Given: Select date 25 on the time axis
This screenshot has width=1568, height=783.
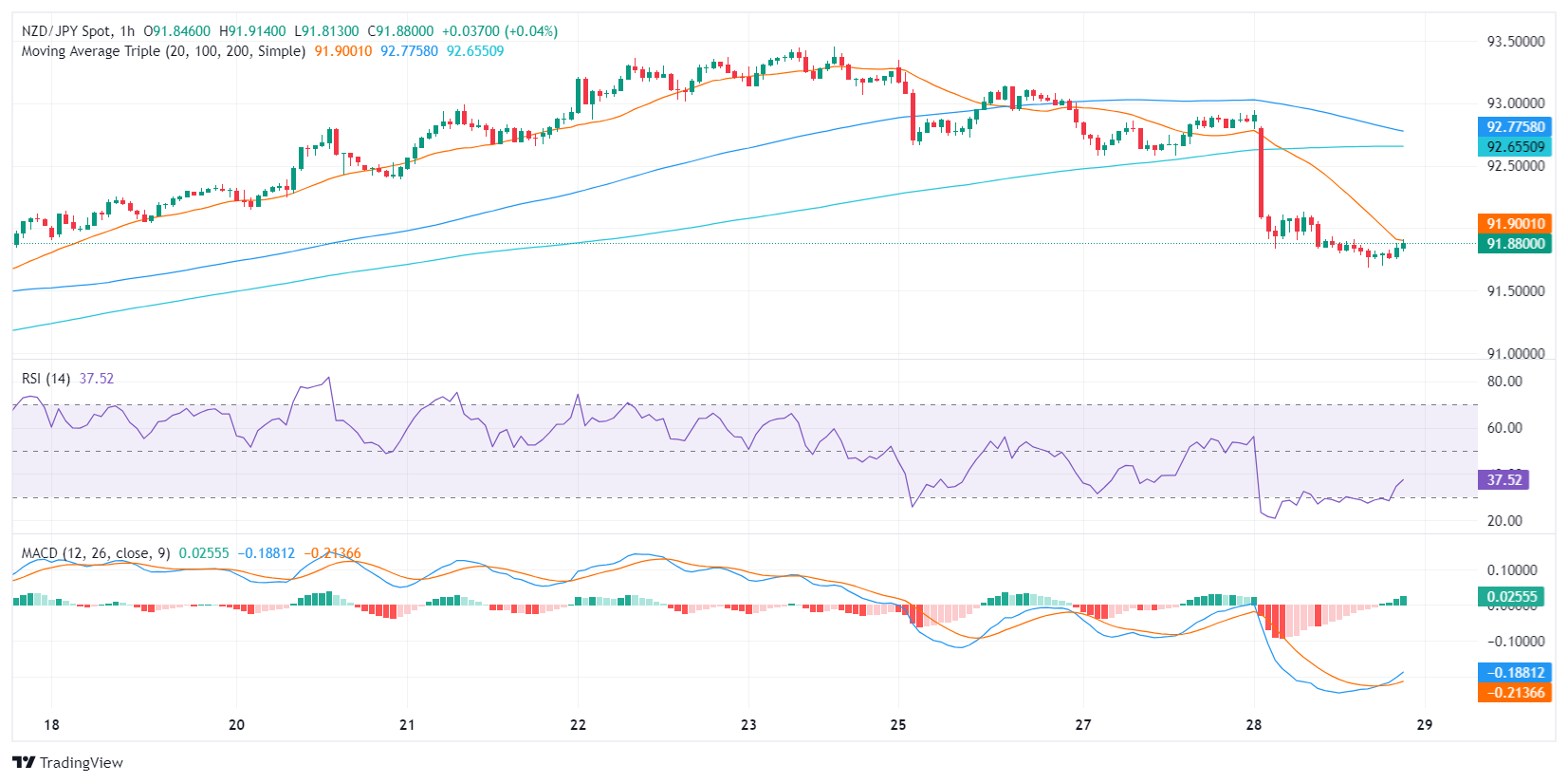Looking at the screenshot, I should coord(898,725).
